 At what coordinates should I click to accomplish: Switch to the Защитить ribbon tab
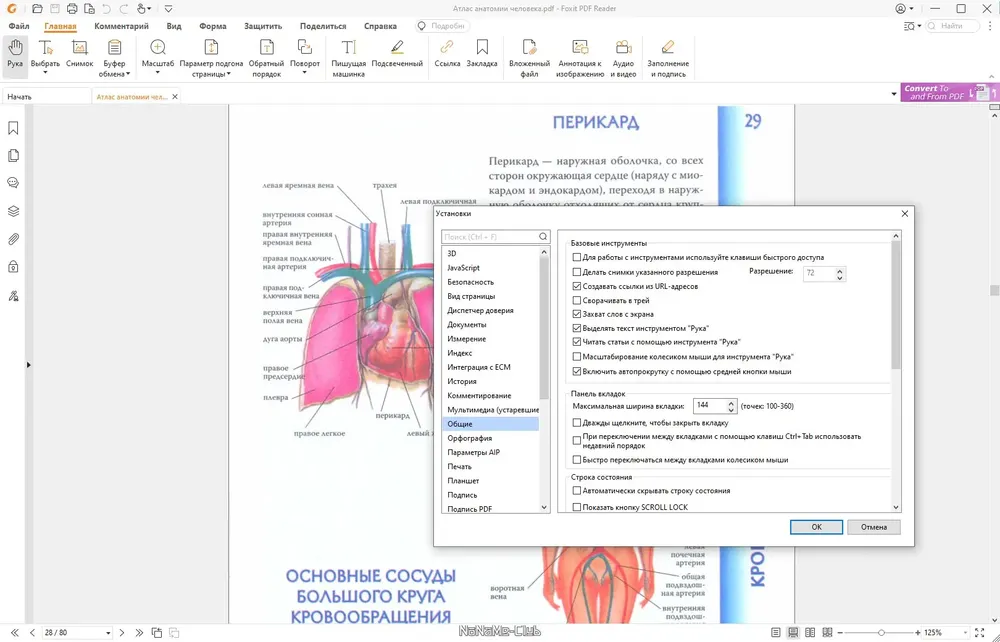(263, 26)
